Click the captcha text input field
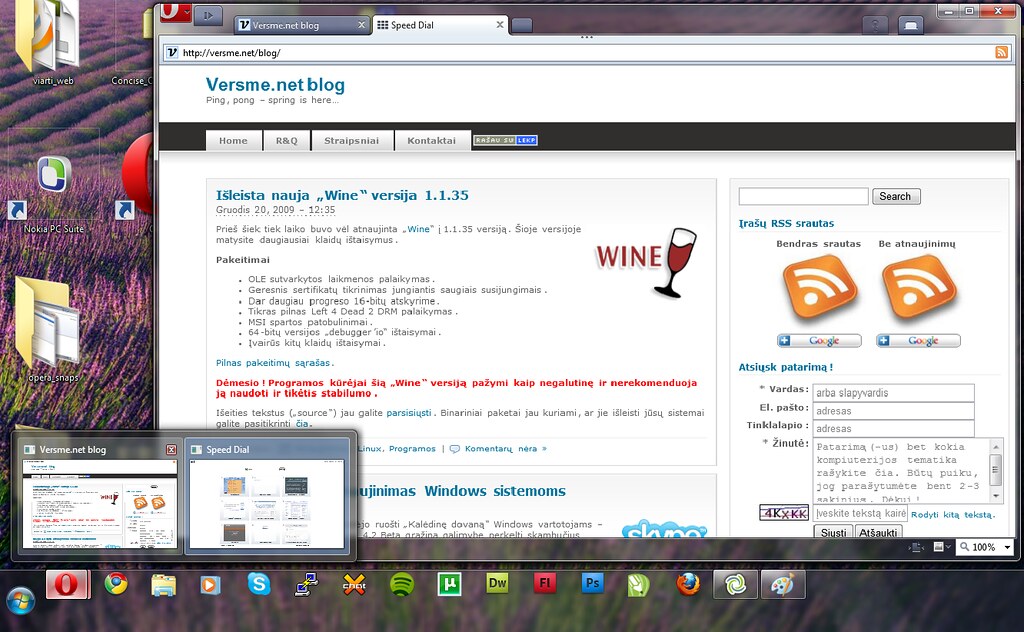Image resolution: width=1024 pixels, height=632 pixels. point(860,513)
